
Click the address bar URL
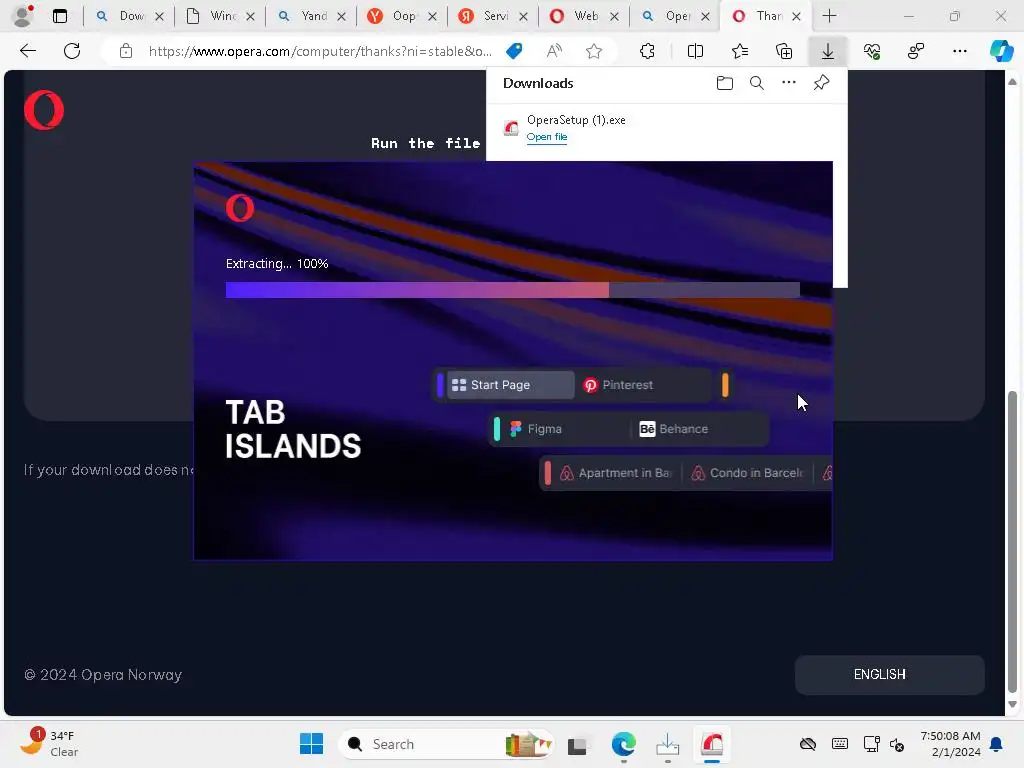320,51
